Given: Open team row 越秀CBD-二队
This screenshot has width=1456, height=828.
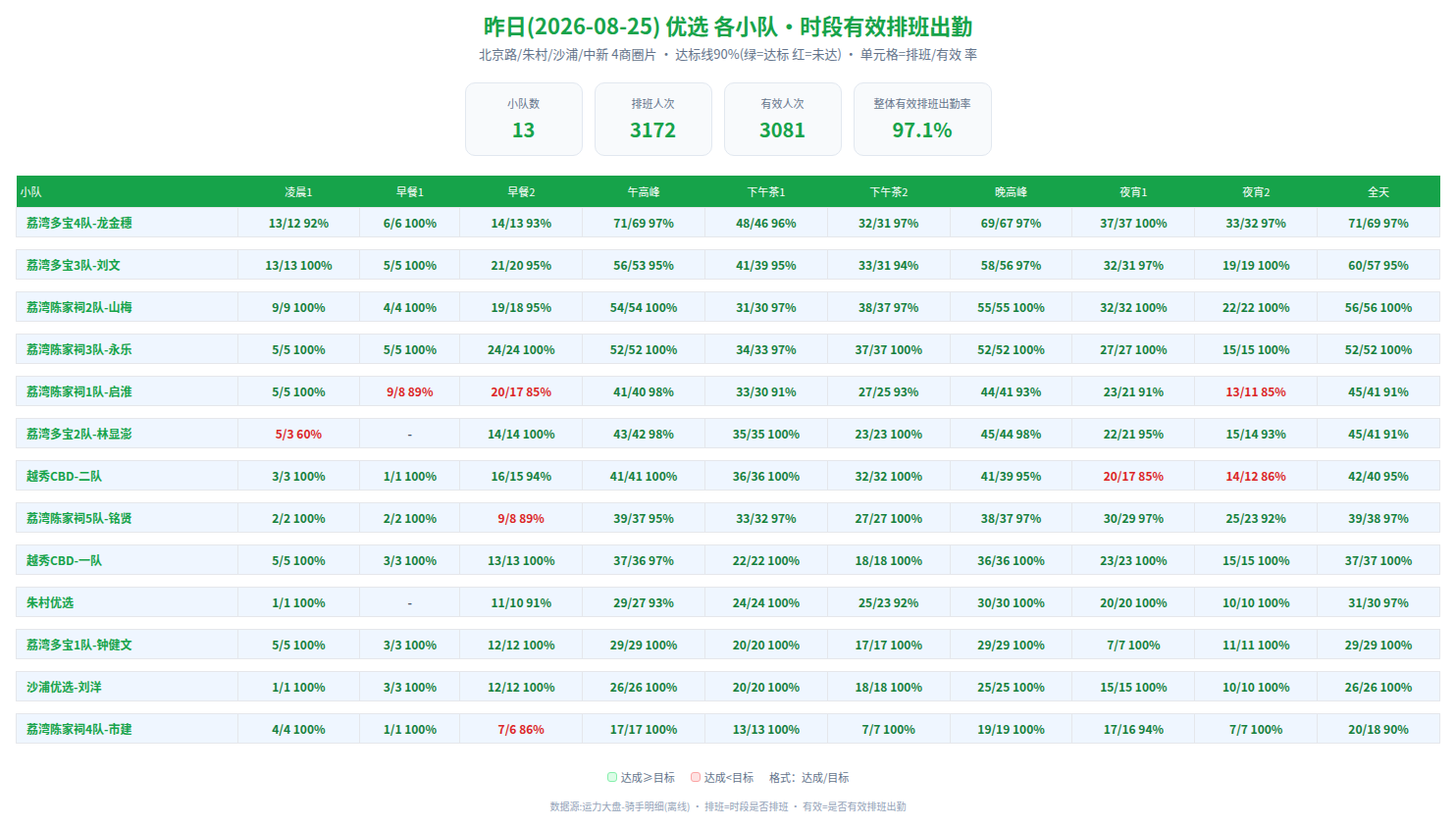Looking at the screenshot, I should [x=728, y=476].
